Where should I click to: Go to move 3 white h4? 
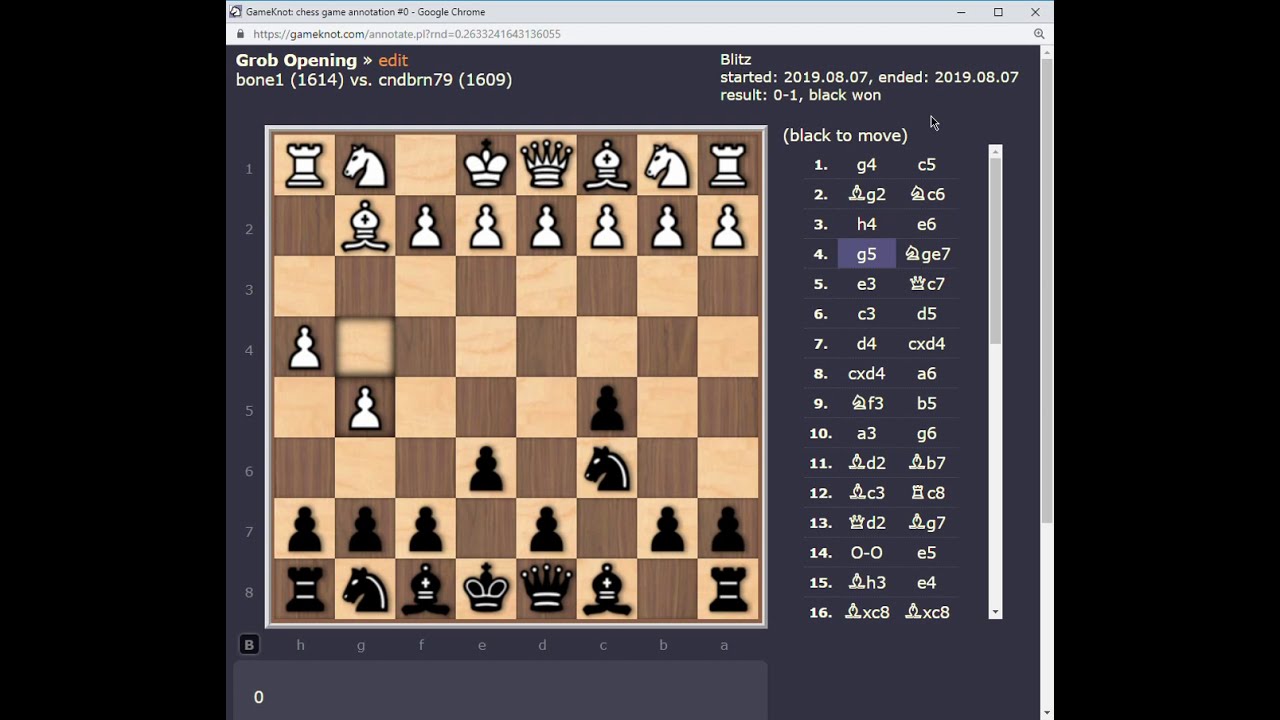[866, 224]
